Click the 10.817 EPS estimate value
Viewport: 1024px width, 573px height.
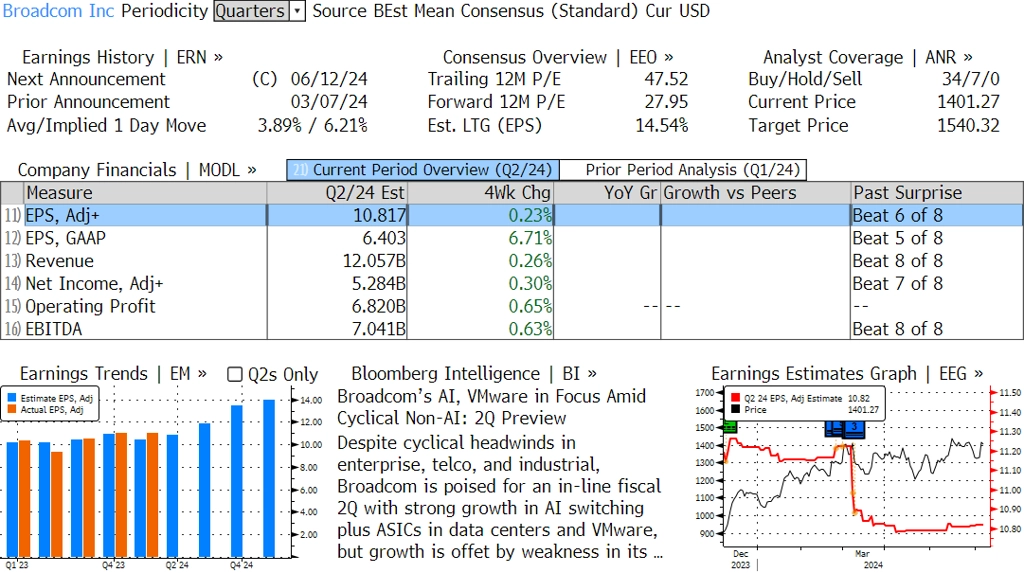coord(379,216)
